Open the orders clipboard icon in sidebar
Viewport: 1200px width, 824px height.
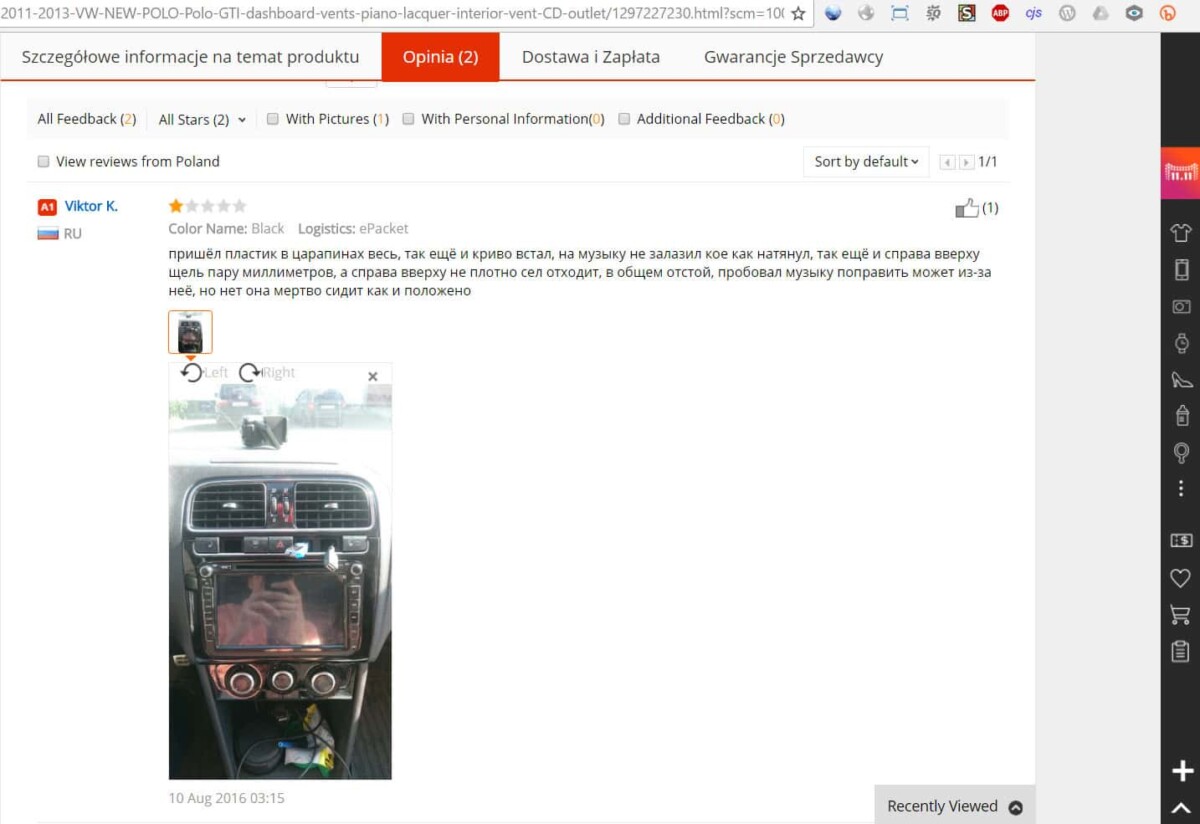[1181, 651]
